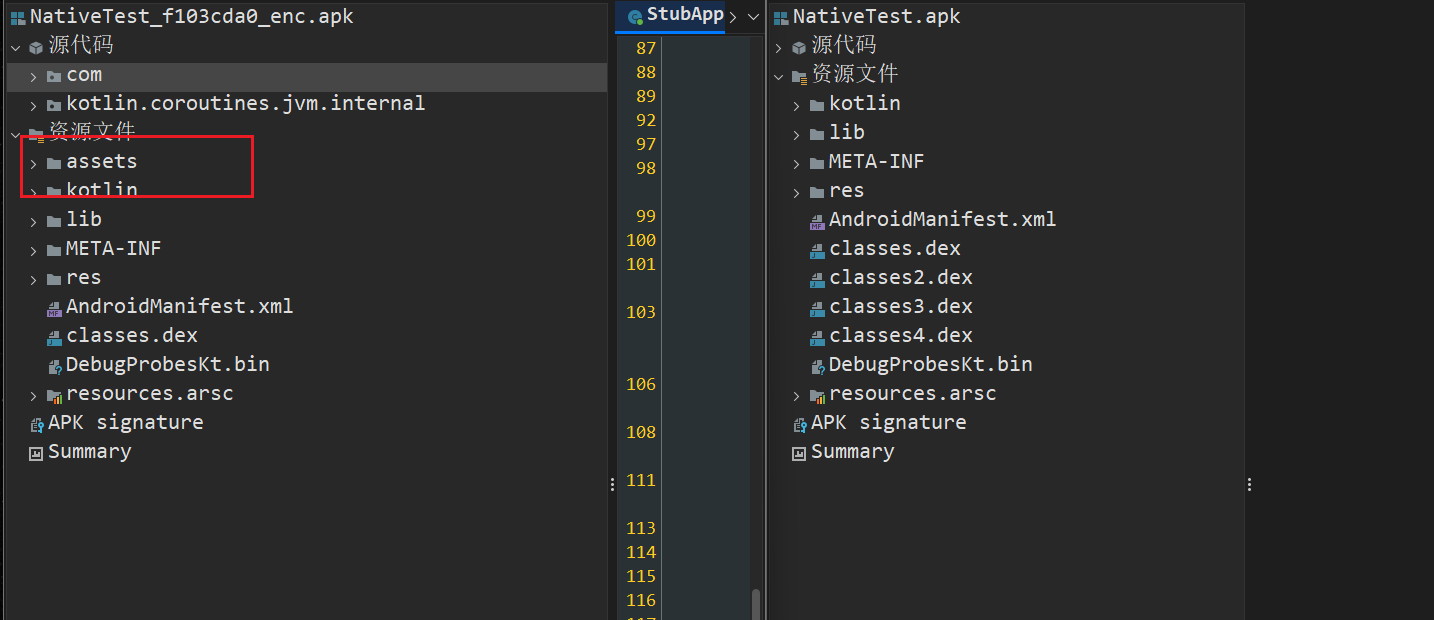This screenshot has height=620, width=1434.
Task: Click the resources.arsc icon in the right tree
Action: [x=817, y=395]
